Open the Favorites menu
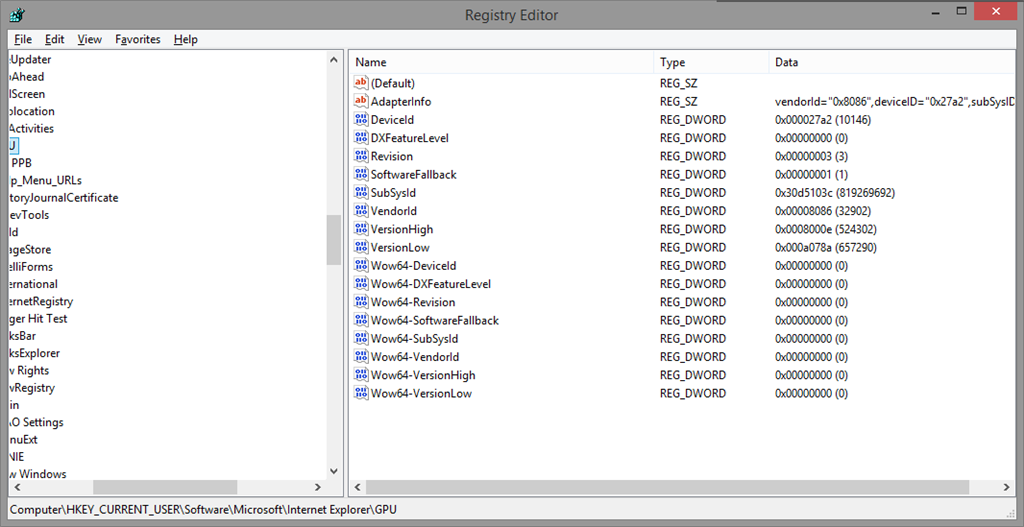 pyautogui.click(x=138, y=39)
